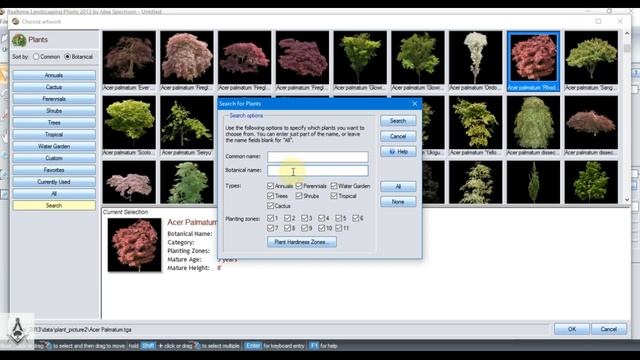Toggle planting zone 2 checkbox
This screenshot has width=640, height=360.
tap(287, 218)
